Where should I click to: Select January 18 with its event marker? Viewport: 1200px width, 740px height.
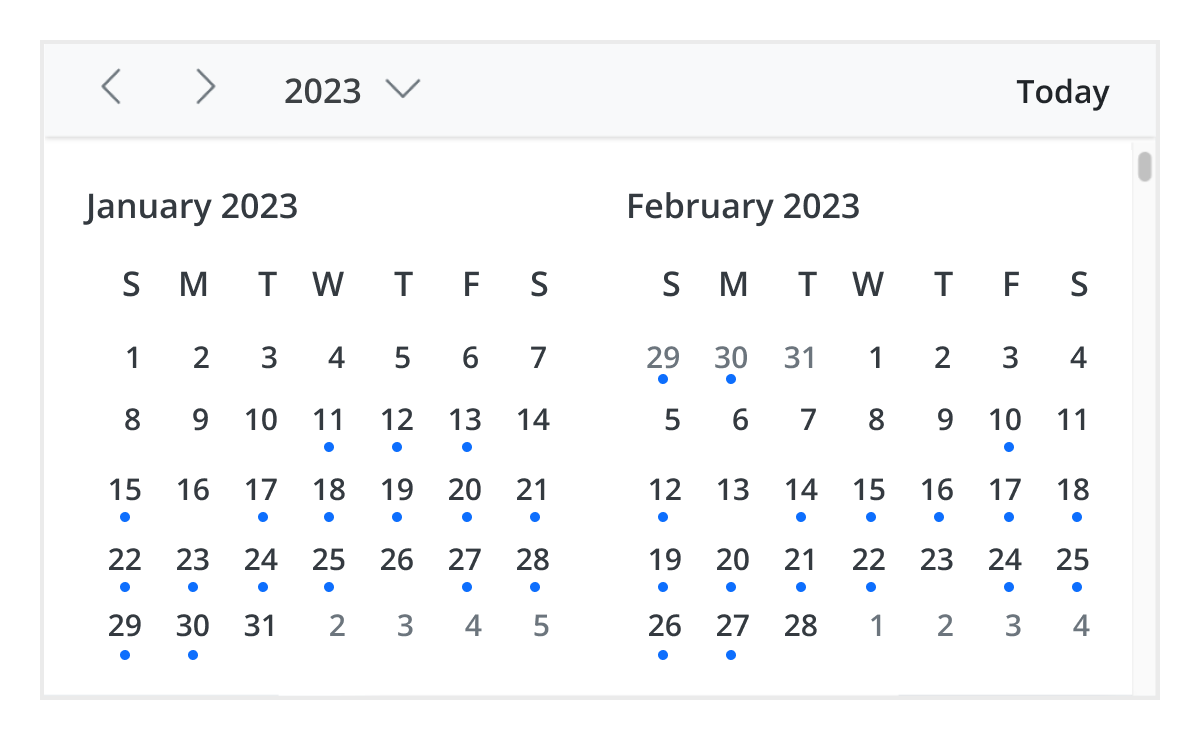tap(329, 490)
